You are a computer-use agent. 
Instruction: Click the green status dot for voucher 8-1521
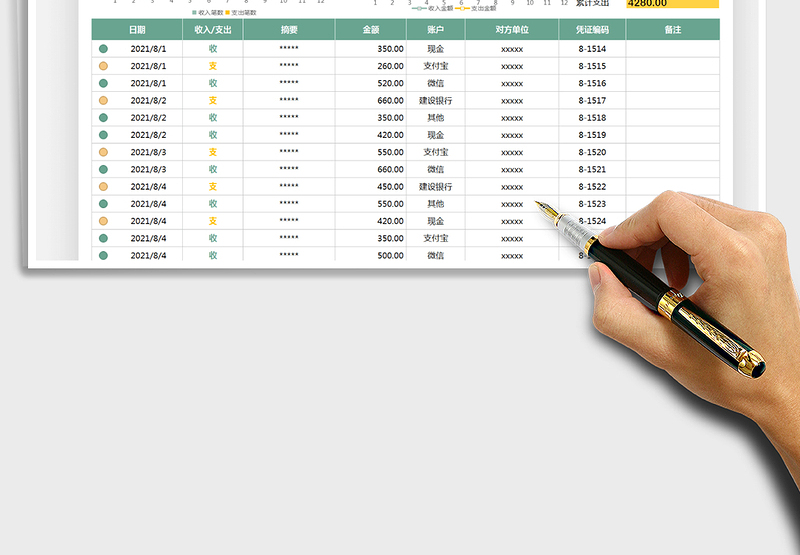tap(103, 169)
